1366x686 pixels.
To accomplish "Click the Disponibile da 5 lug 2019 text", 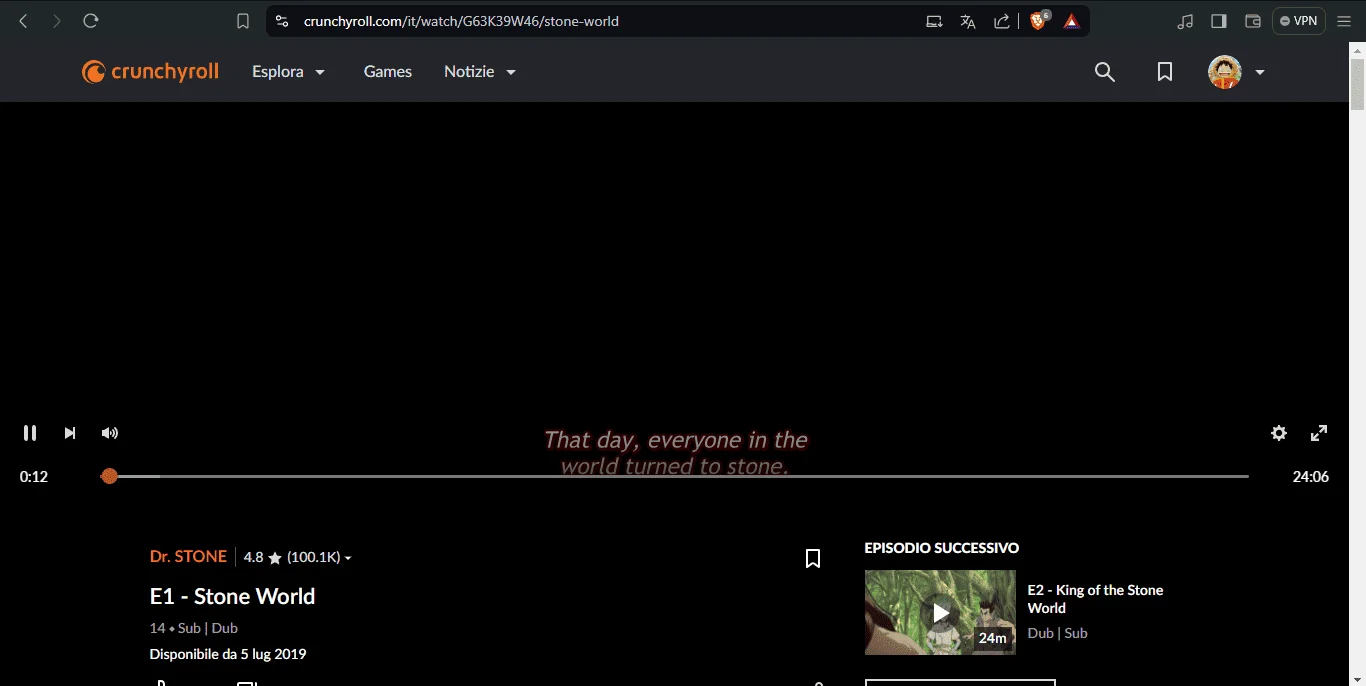I will coord(228,654).
